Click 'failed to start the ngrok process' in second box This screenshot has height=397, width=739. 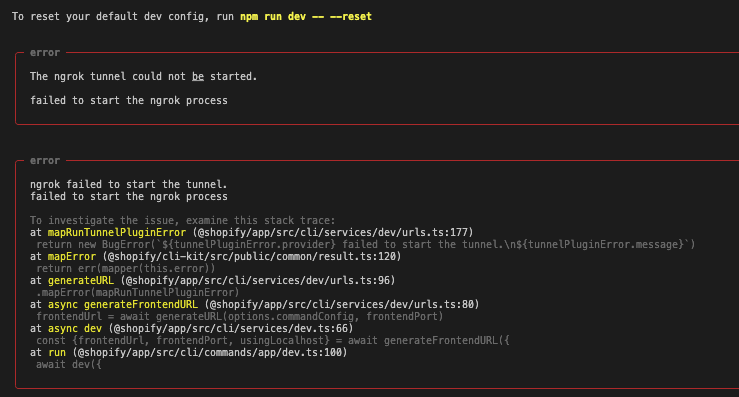[129, 197]
